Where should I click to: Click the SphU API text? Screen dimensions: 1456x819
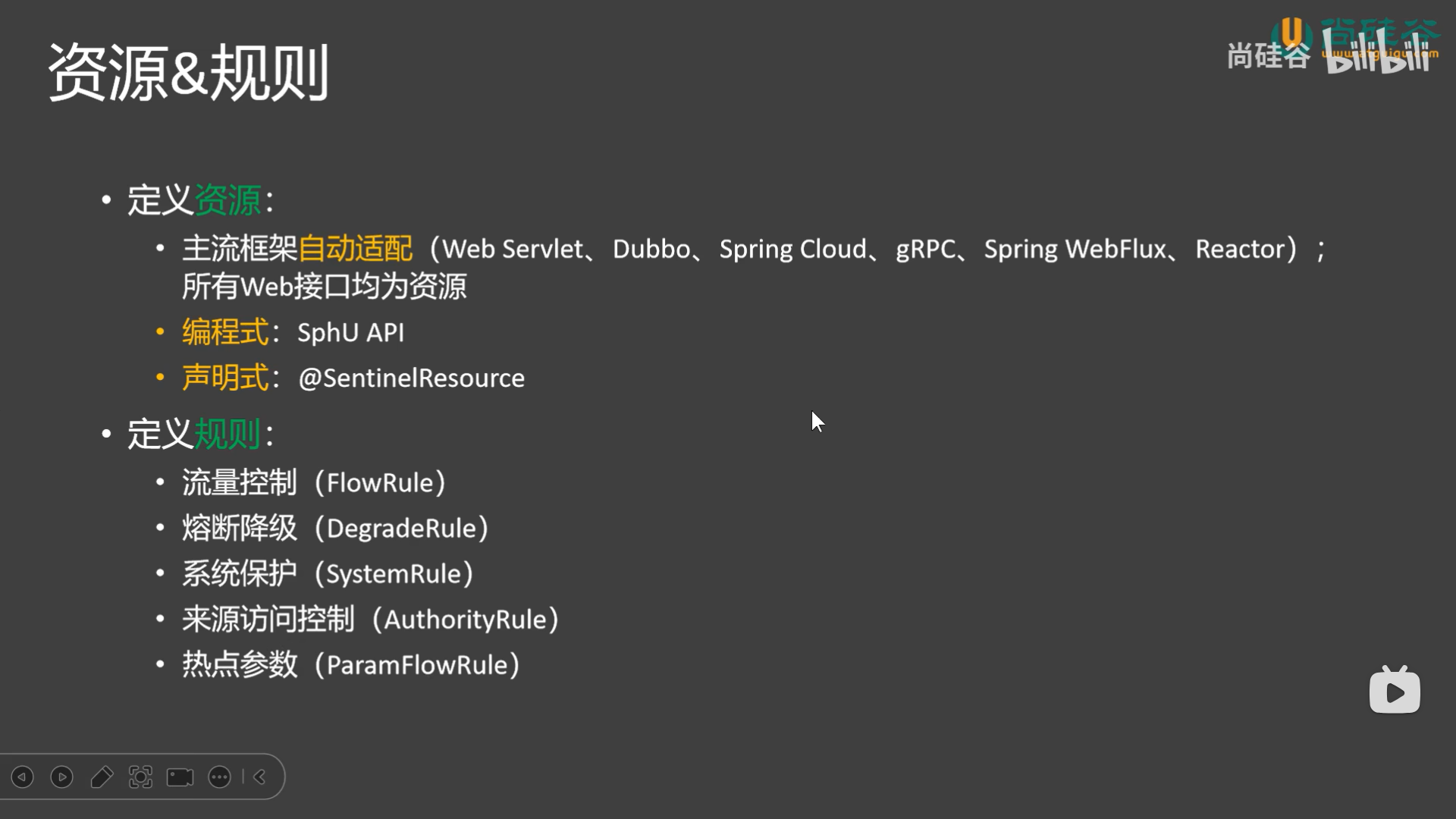350,332
